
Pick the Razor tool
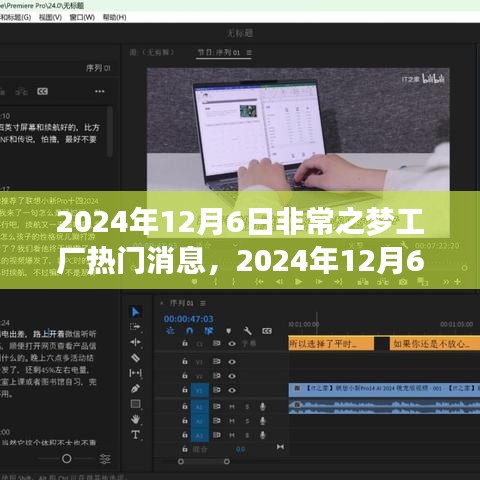(136, 358)
